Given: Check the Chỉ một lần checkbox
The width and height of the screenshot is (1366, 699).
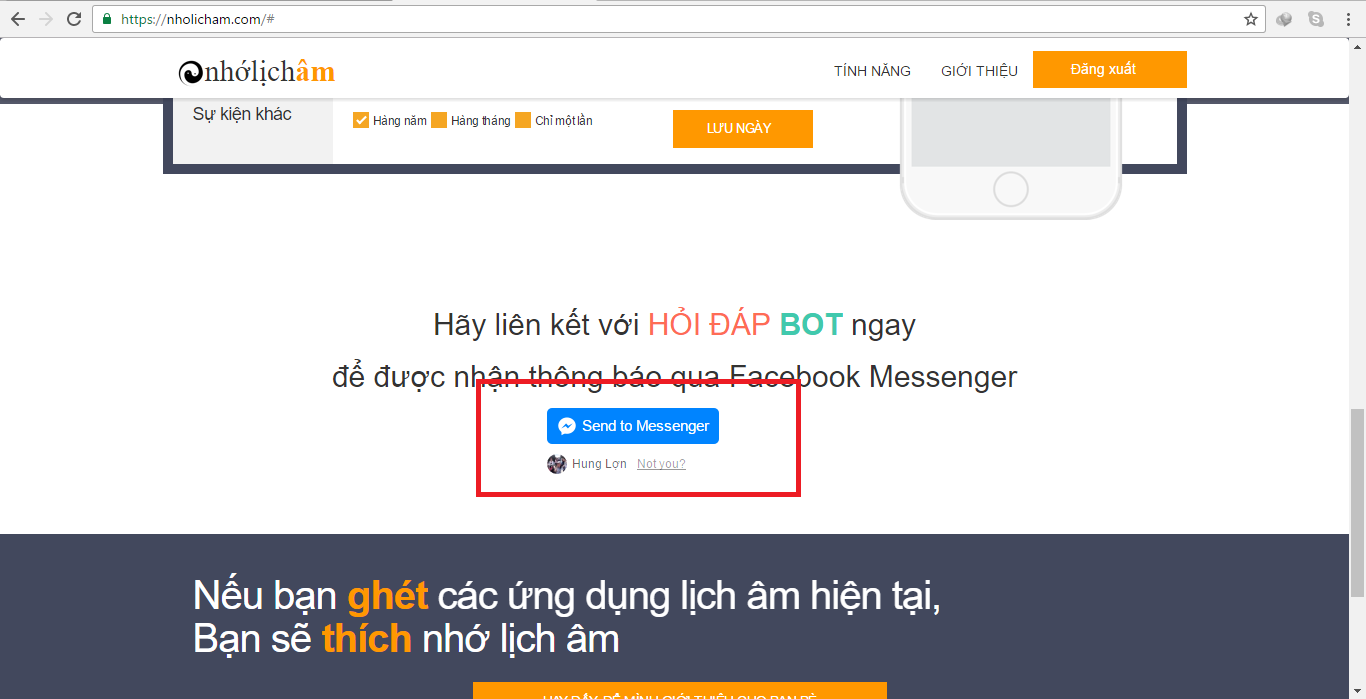Looking at the screenshot, I should (523, 120).
